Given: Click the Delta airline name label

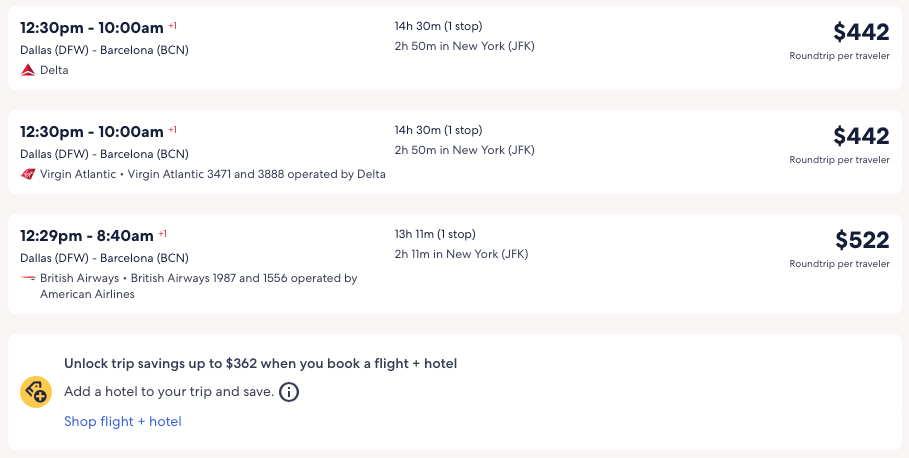Looking at the screenshot, I should tap(54, 70).
